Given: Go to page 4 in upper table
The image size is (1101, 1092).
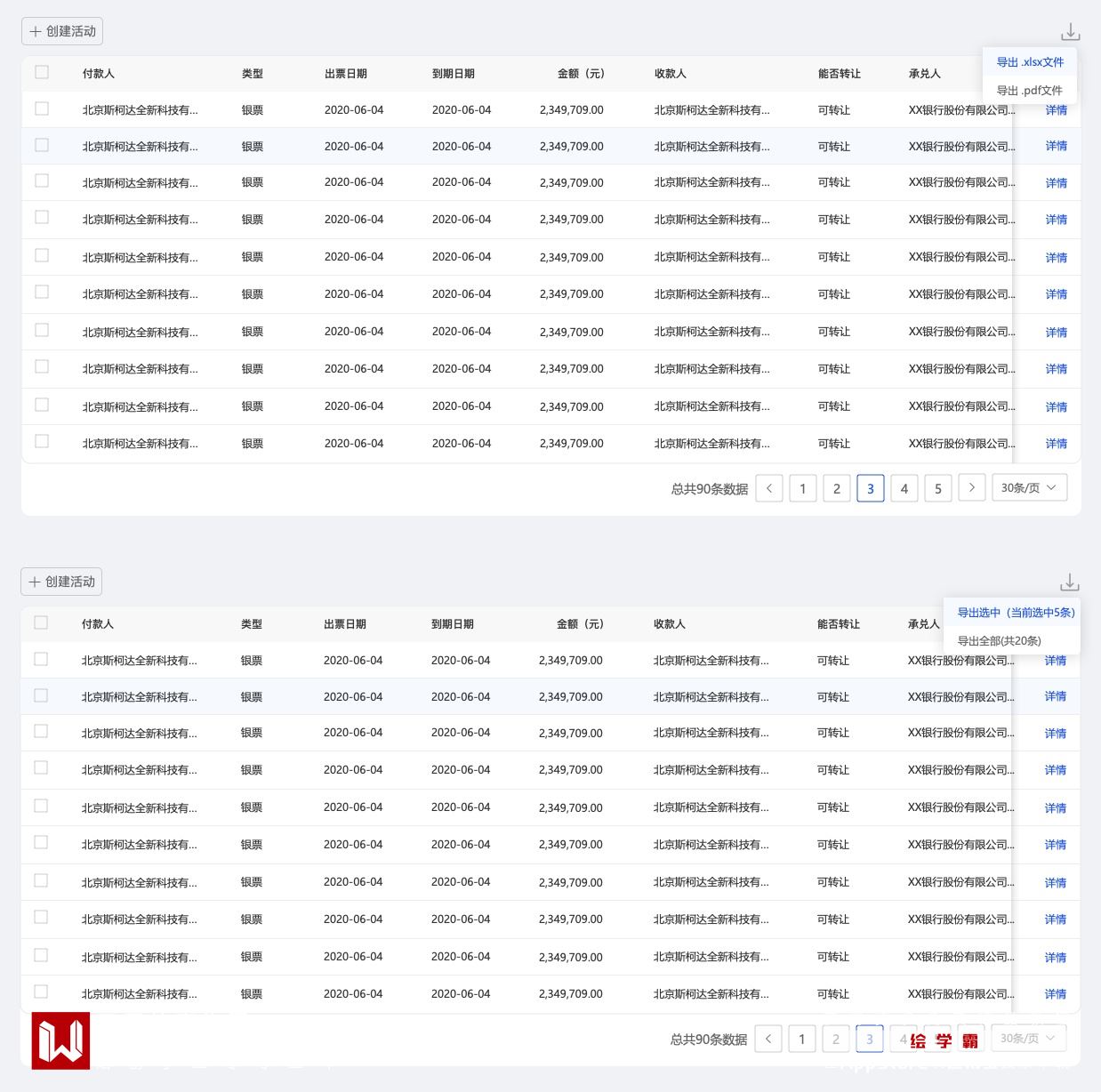Looking at the screenshot, I should (904, 488).
